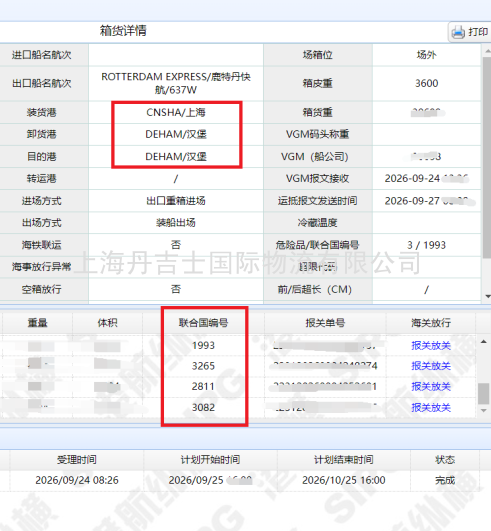Click the 进口船名航次 field label
Image resolution: width=491 pixels, height=531 pixels.
point(42,55)
